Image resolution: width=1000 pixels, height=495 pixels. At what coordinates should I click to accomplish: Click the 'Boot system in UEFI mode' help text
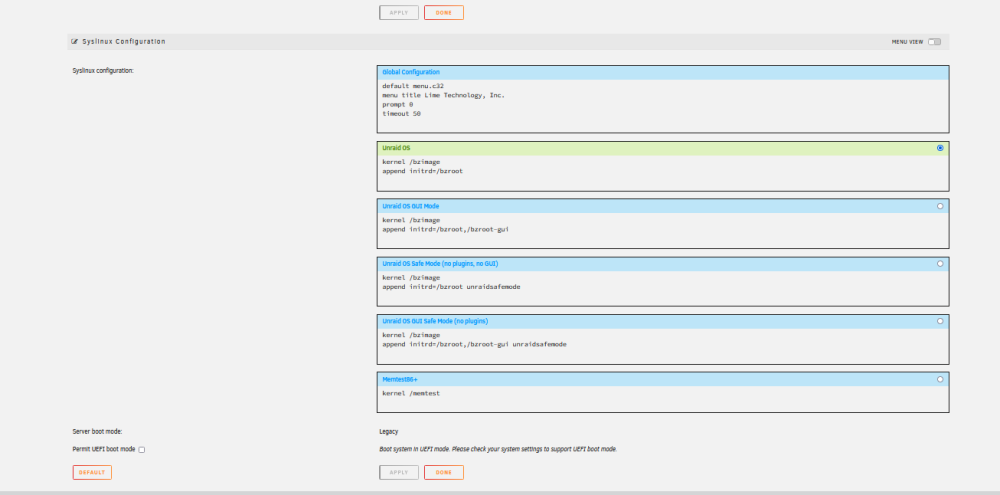pyautogui.click(x=498, y=449)
